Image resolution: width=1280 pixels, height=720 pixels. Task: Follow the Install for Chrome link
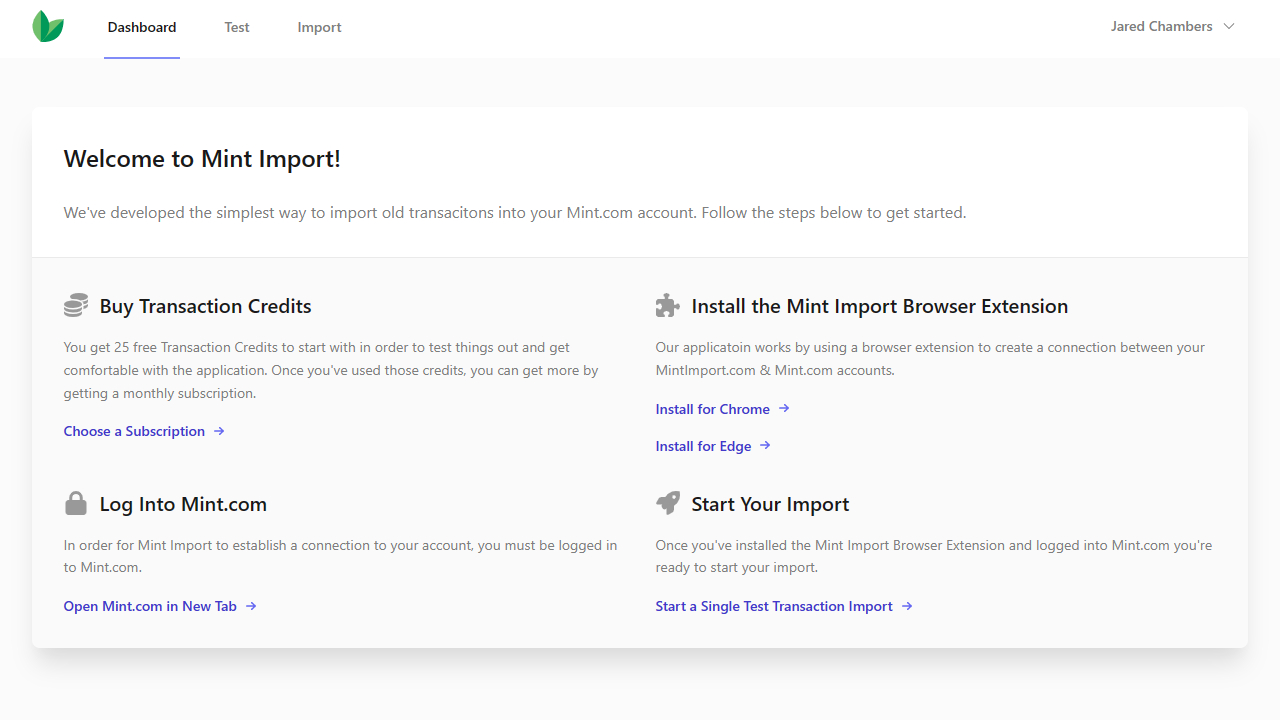point(713,409)
